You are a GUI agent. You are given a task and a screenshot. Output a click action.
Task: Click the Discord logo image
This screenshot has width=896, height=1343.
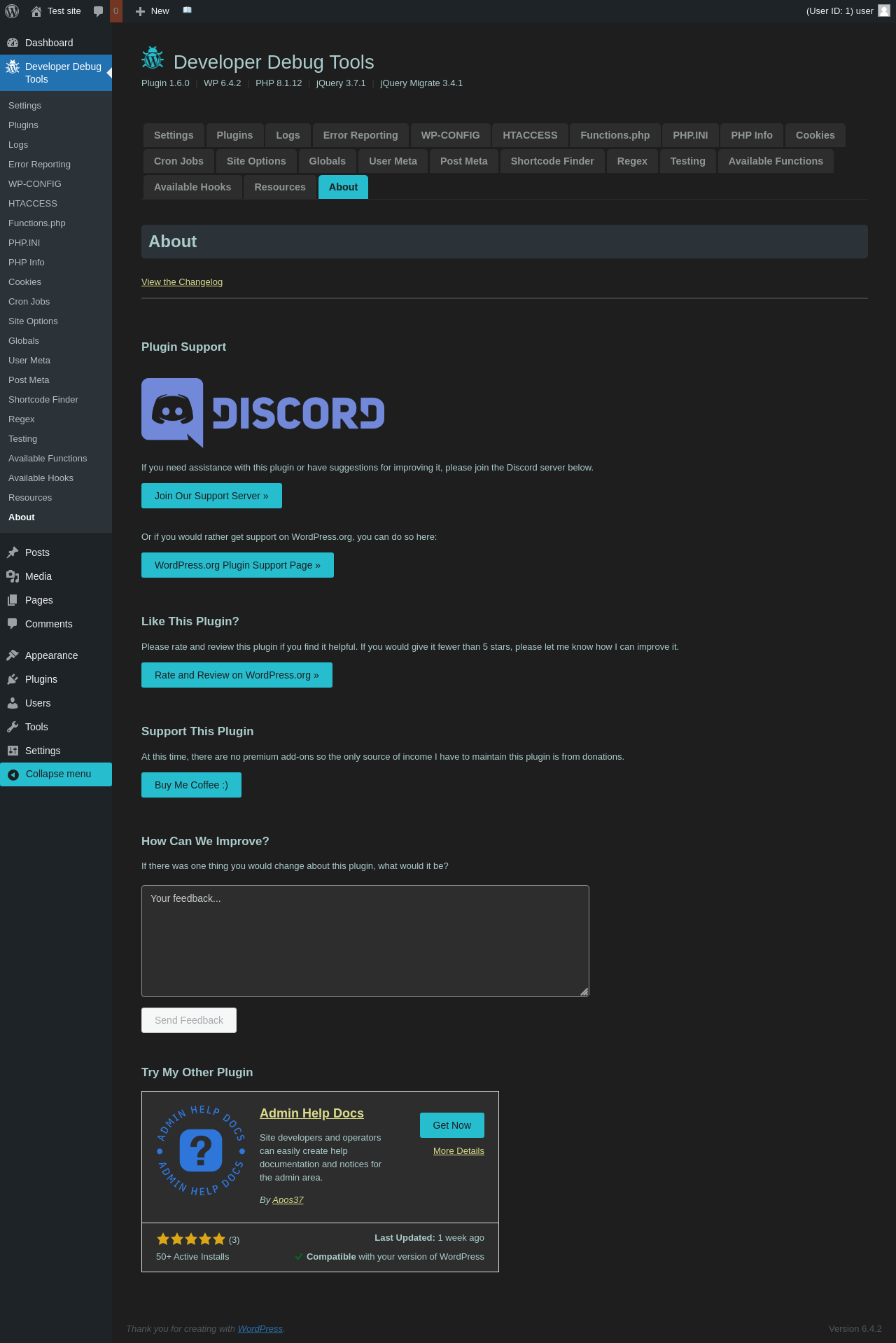tap(263, 413)
